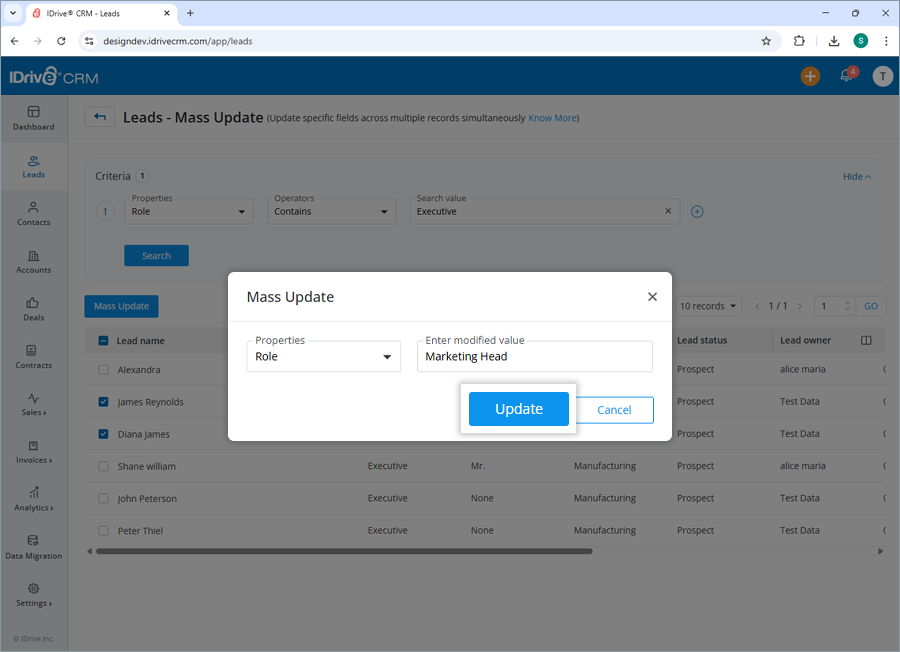Open the Know More link
Image resolution: width=900 pixels, height=652 pixels.
click(x=552, y=118)
